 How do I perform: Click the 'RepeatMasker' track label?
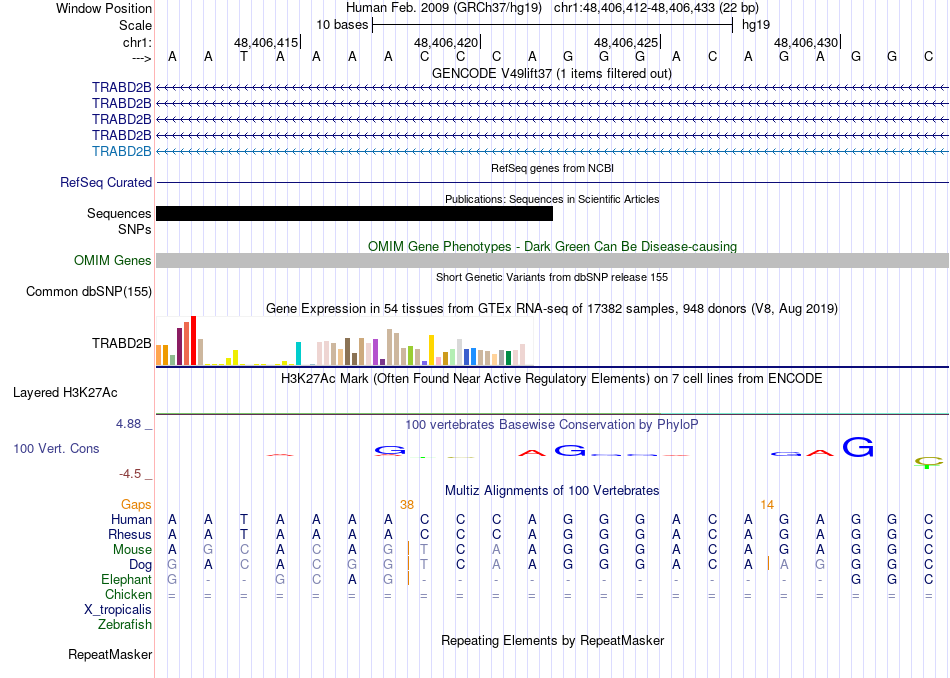pyautogui.click(x=110, y=654)
